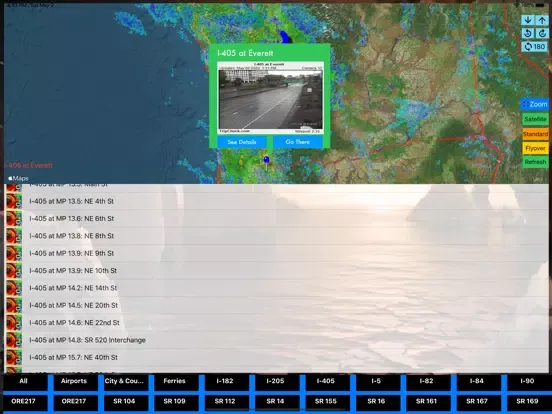Select I-405 at MP 14.6: NE 22nd St

coord(276,322)
